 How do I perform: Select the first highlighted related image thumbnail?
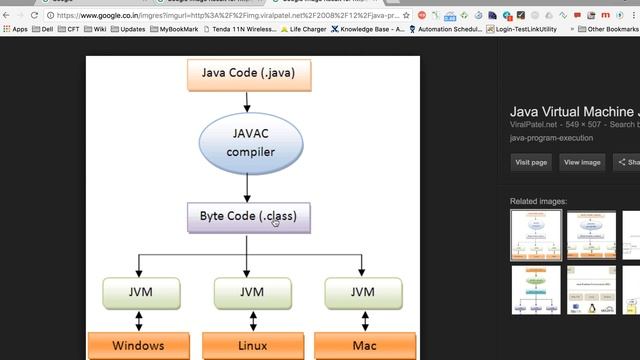coord(536,235)
